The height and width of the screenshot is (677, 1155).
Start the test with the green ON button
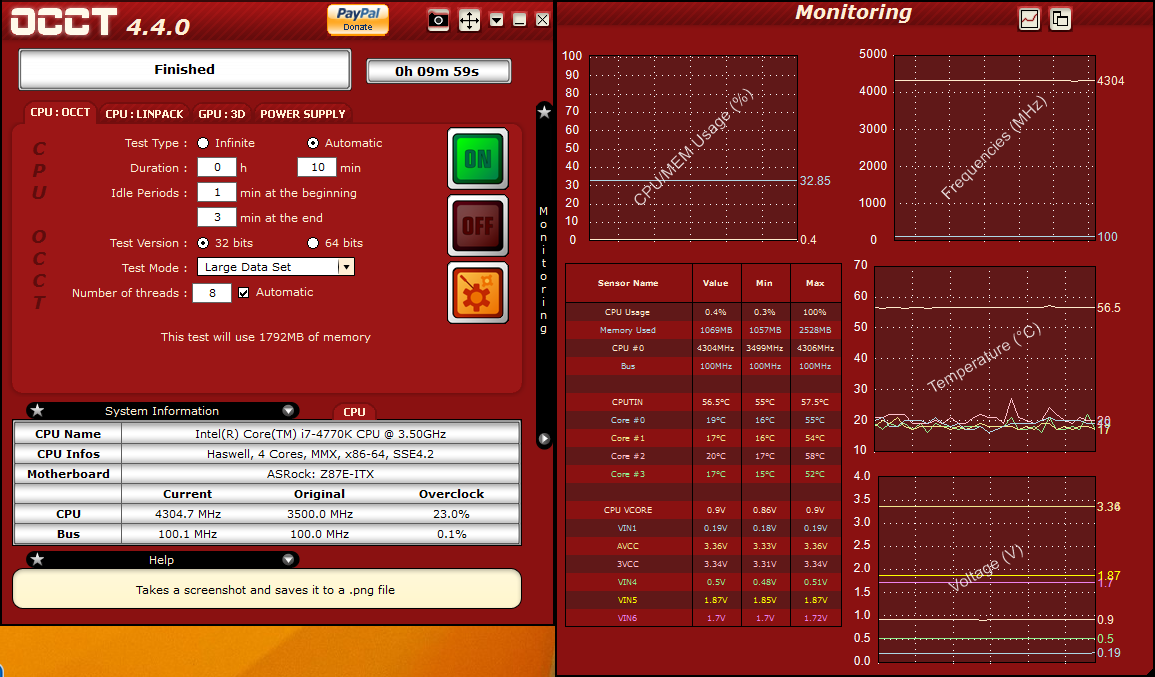(x=478, y=158)
